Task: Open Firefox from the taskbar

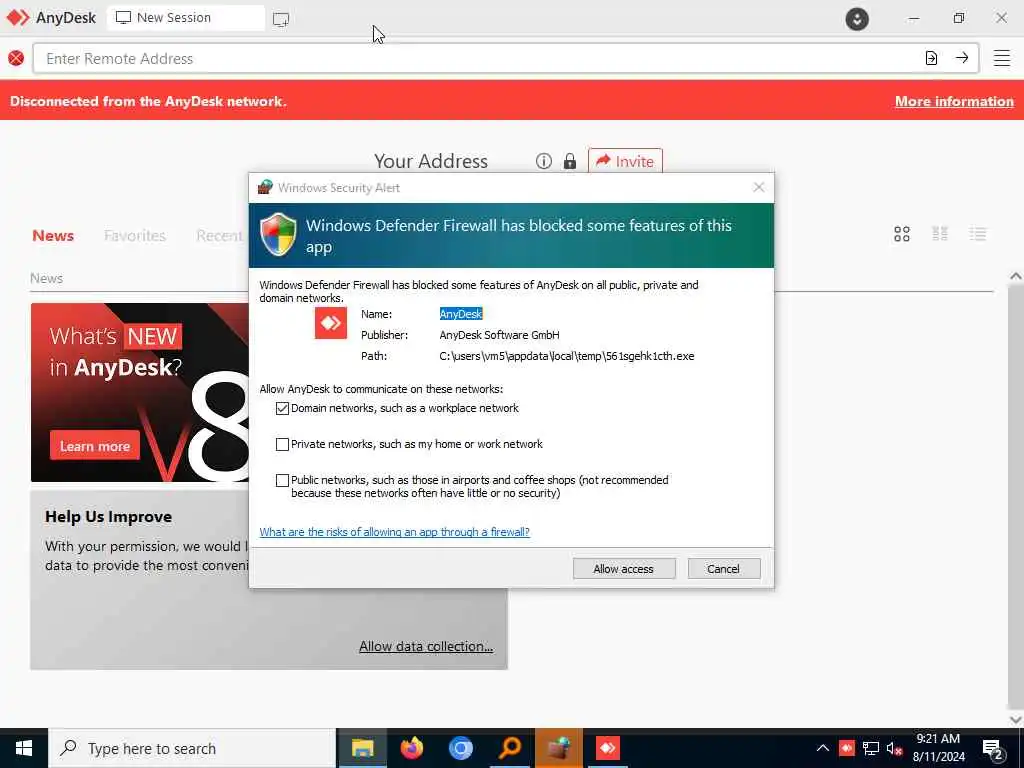Action: coord(411,748)
